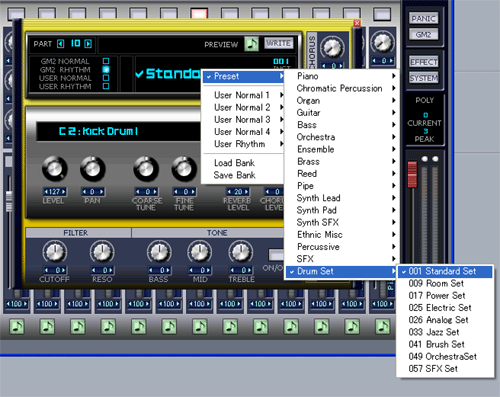Click the C2:Kick Drum 1 display
Screen dimensions: 500x397
pyautogui.click(x=118, y=131)
